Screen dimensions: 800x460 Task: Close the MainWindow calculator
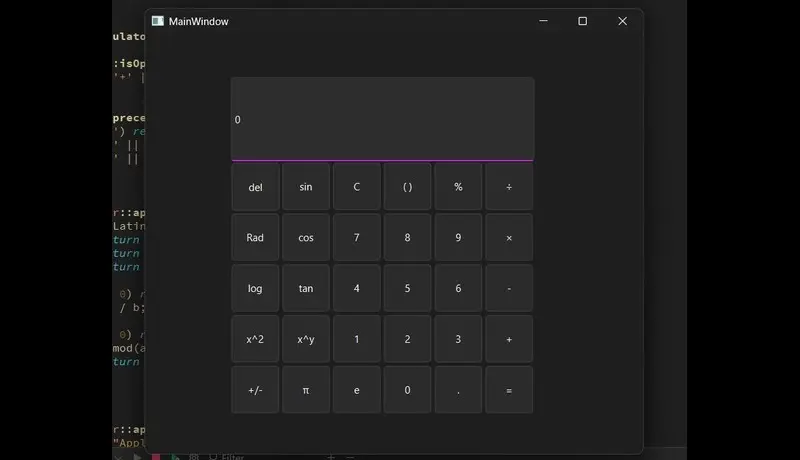[x=622, y=21]
